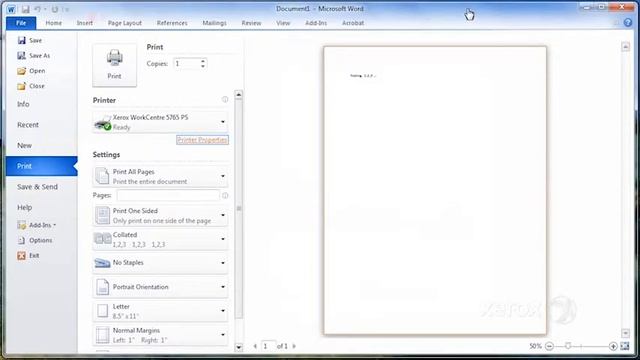Screen dimensions: 640x360
Task: Switch to the Acrobat tab
Action: click(353, 23)
